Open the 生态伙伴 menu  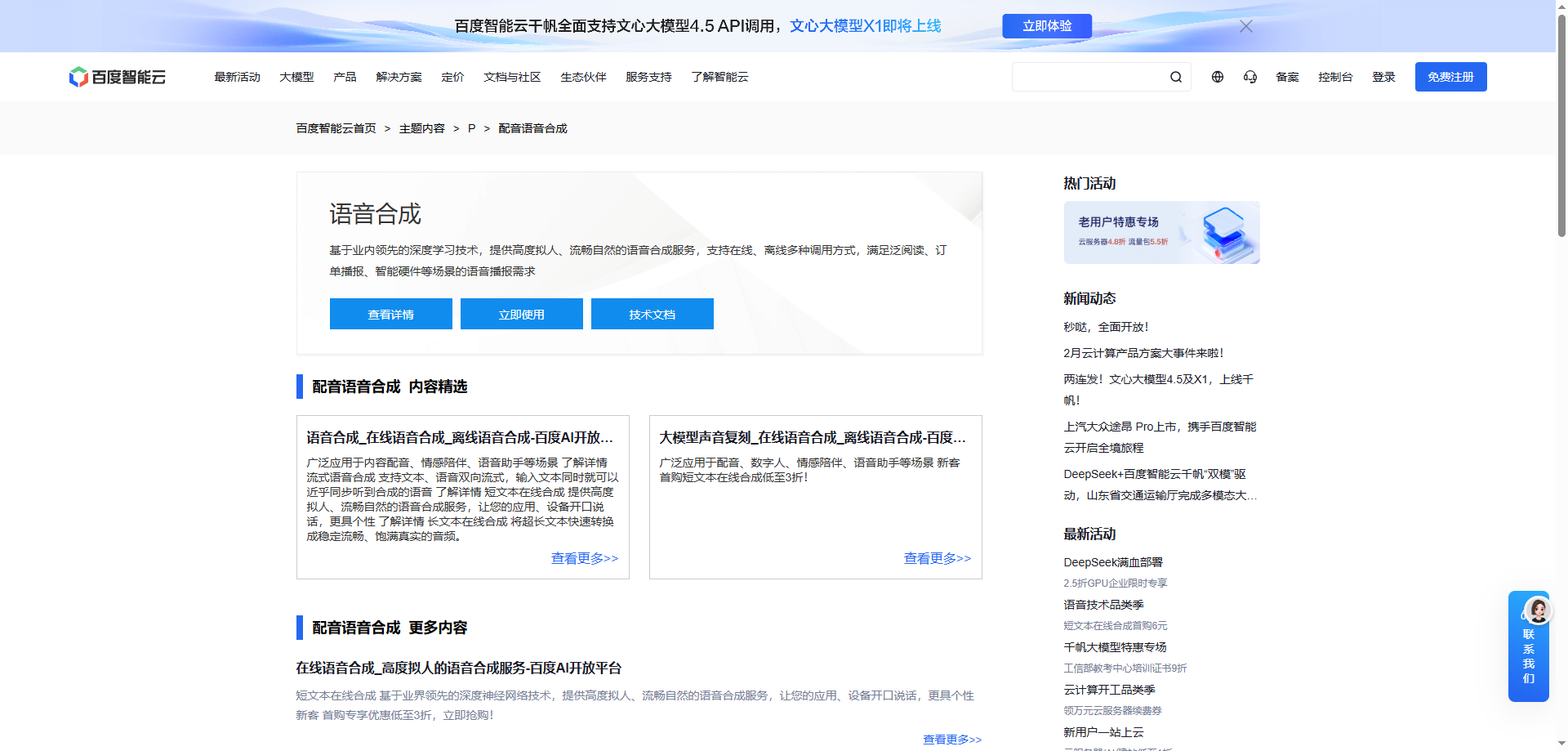click(x=583, y=77)
